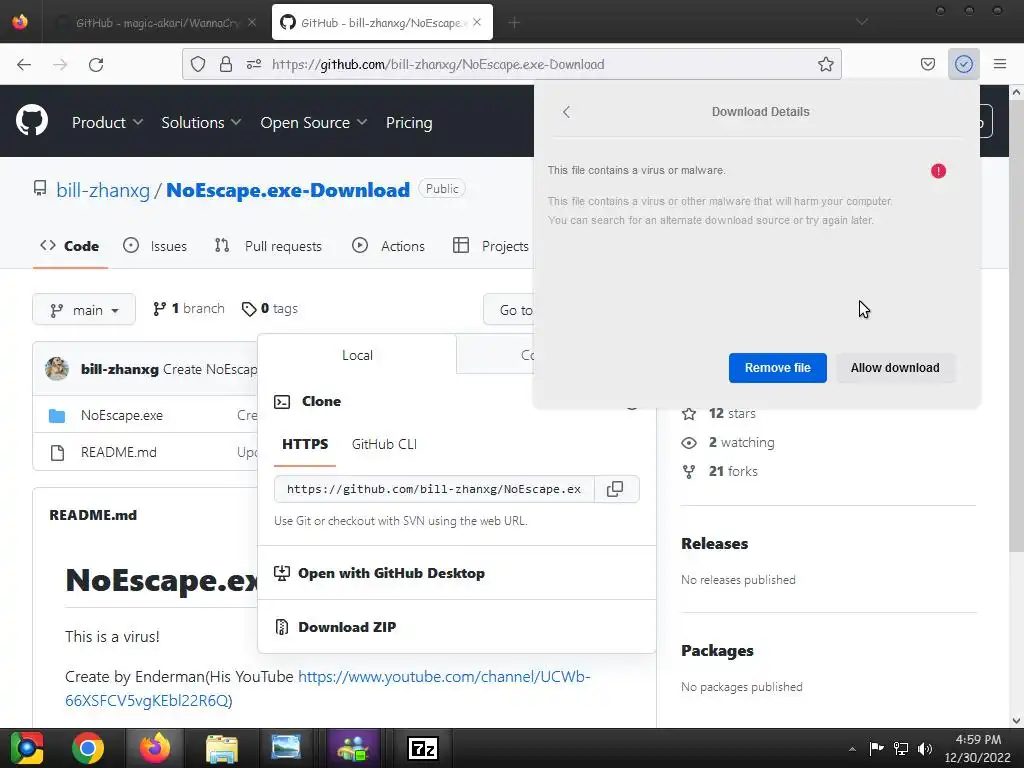Select the Local clone tab
The width and height of the screenshot is (1024, 768).
(x=357, y=355)
